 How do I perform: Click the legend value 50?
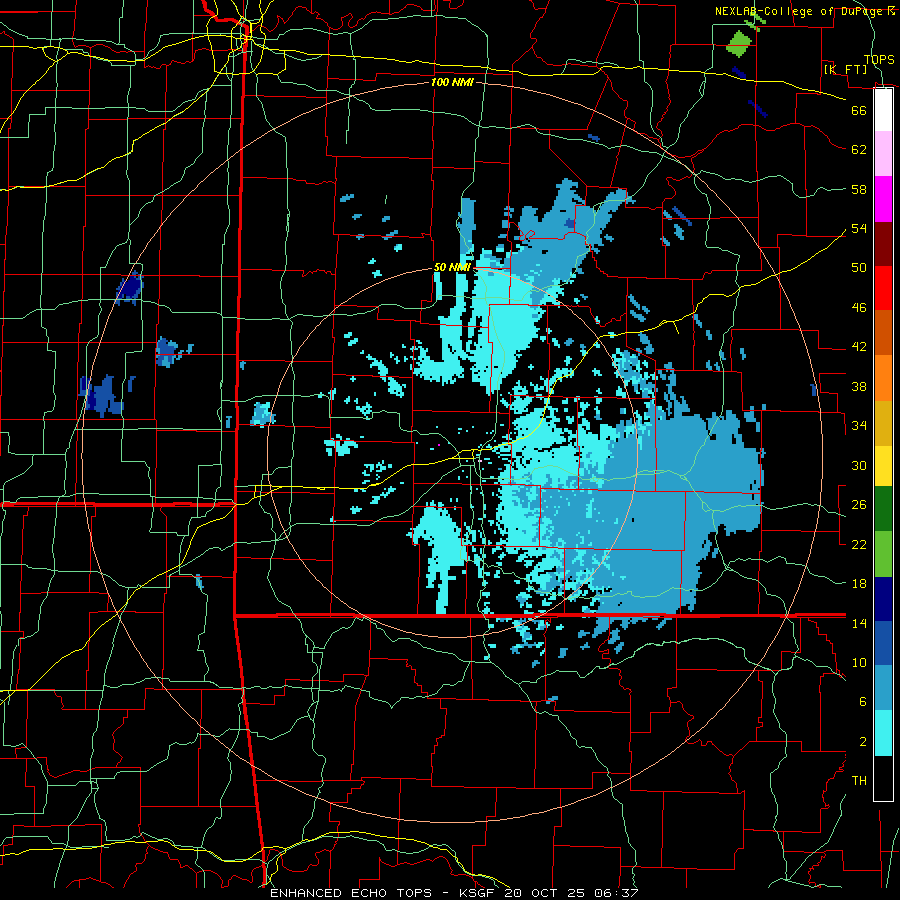[x=859, y=268]
